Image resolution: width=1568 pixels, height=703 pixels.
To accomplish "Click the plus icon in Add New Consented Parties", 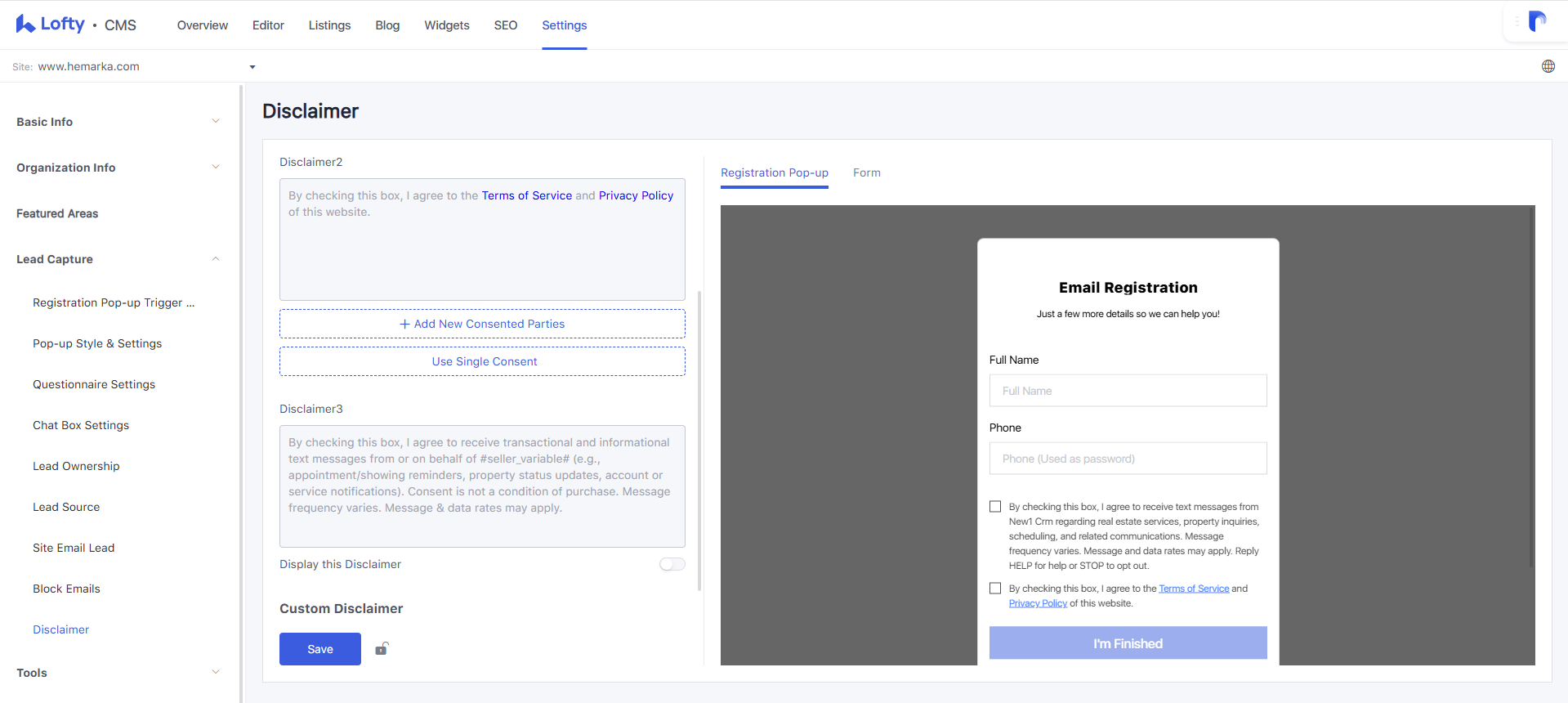I will coord(404,324).
